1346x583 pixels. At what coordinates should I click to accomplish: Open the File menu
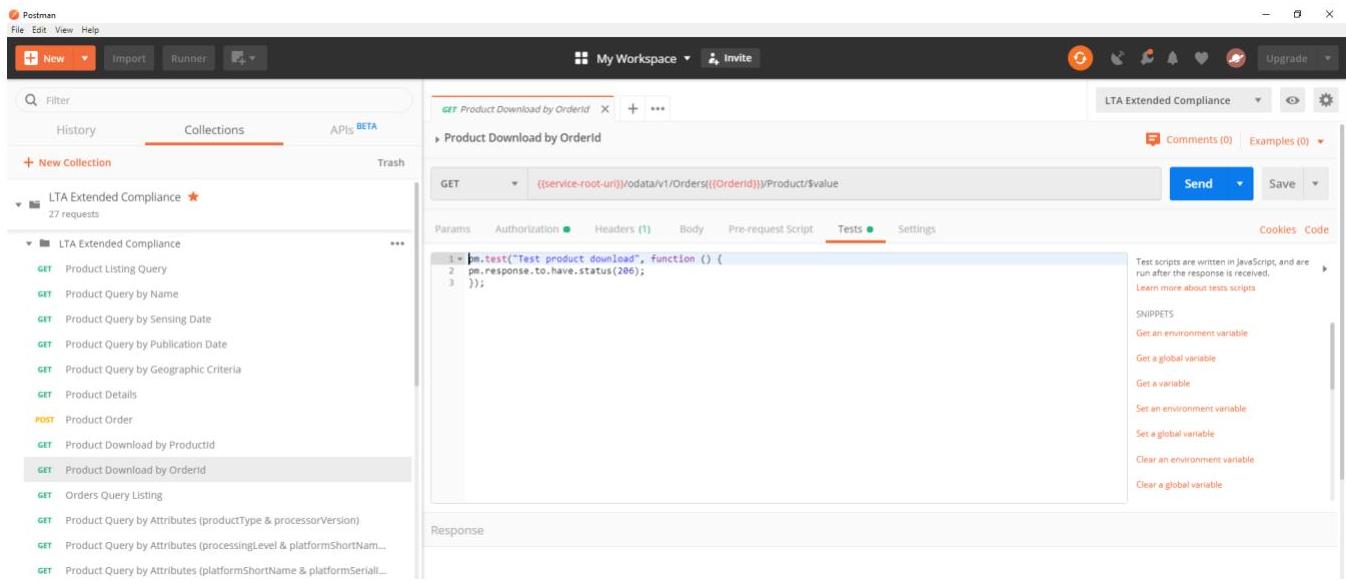click(19, 30)
